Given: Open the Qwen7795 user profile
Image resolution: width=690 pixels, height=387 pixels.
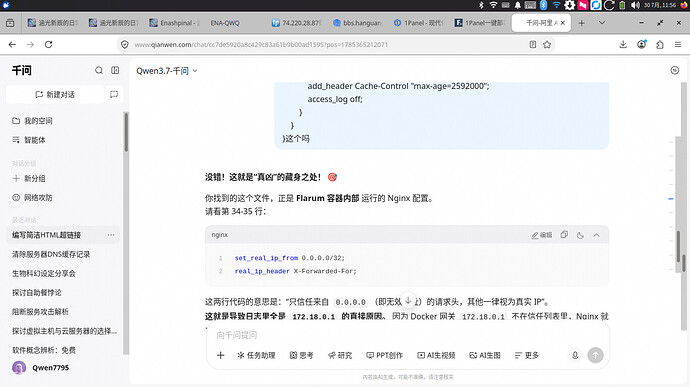Looking at the screenshot, I should pyautogui.click(x=40, y=368).
